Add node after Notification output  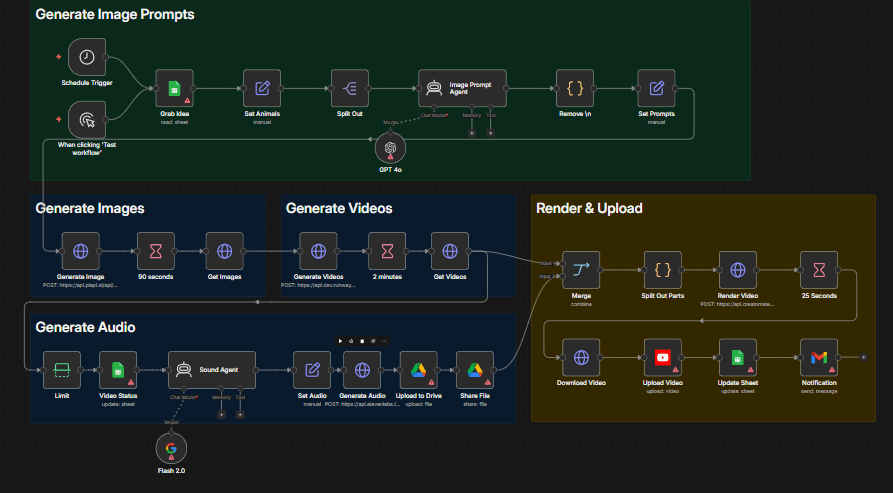(x=863, y=358)
